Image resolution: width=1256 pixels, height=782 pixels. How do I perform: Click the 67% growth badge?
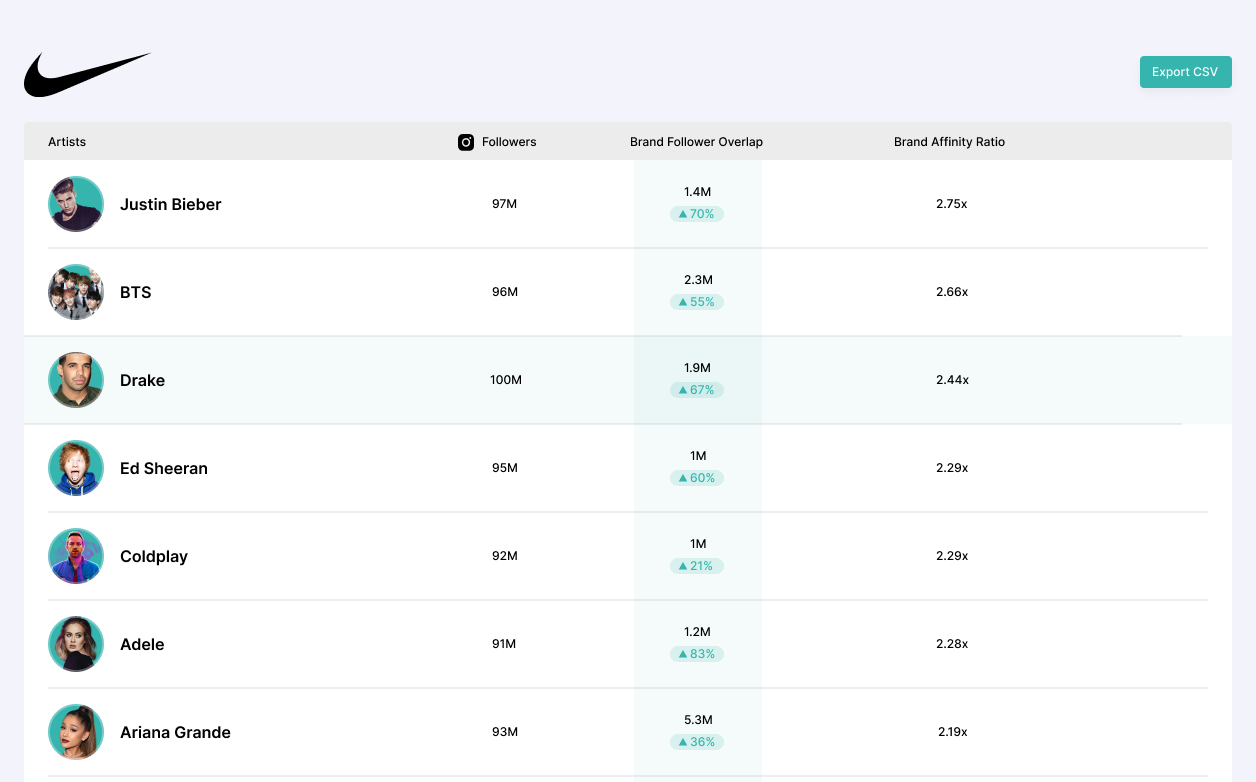tap(697, 390)
